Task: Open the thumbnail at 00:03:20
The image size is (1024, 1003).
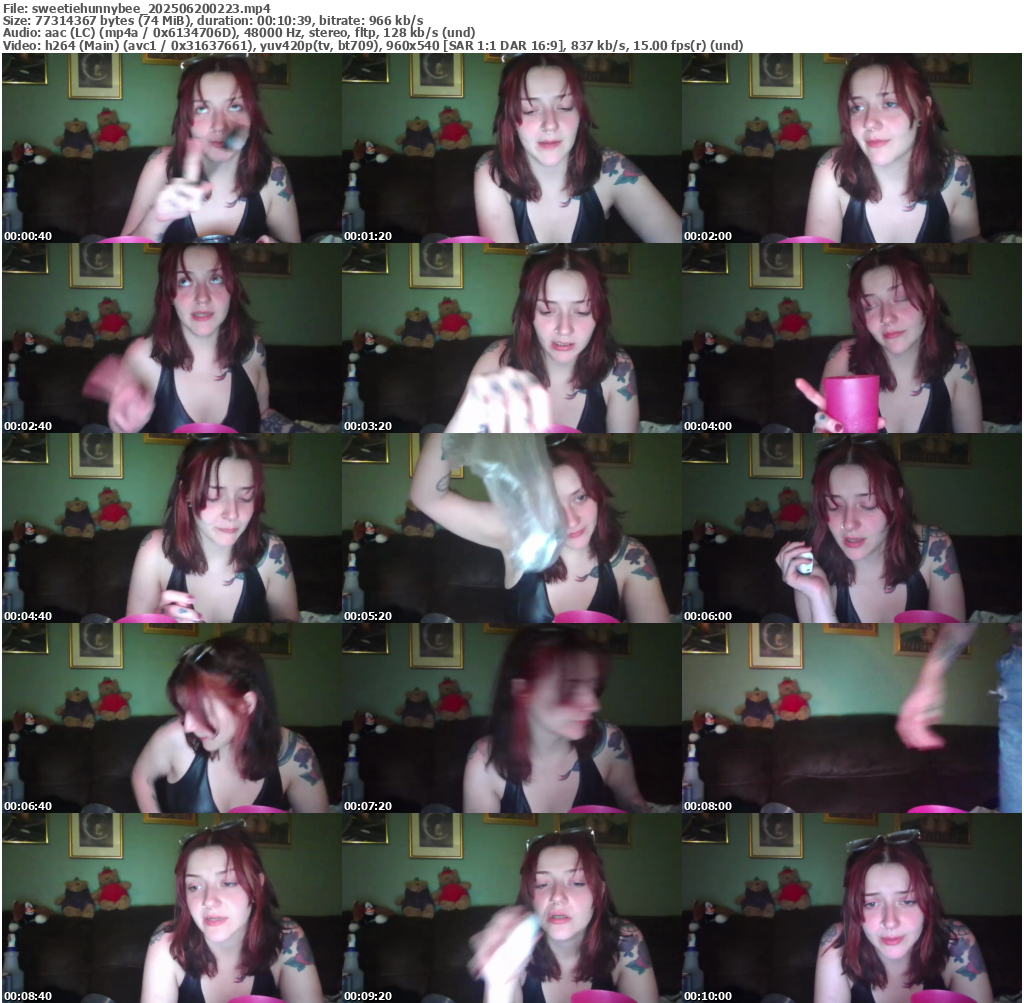Action: [511, 338]
